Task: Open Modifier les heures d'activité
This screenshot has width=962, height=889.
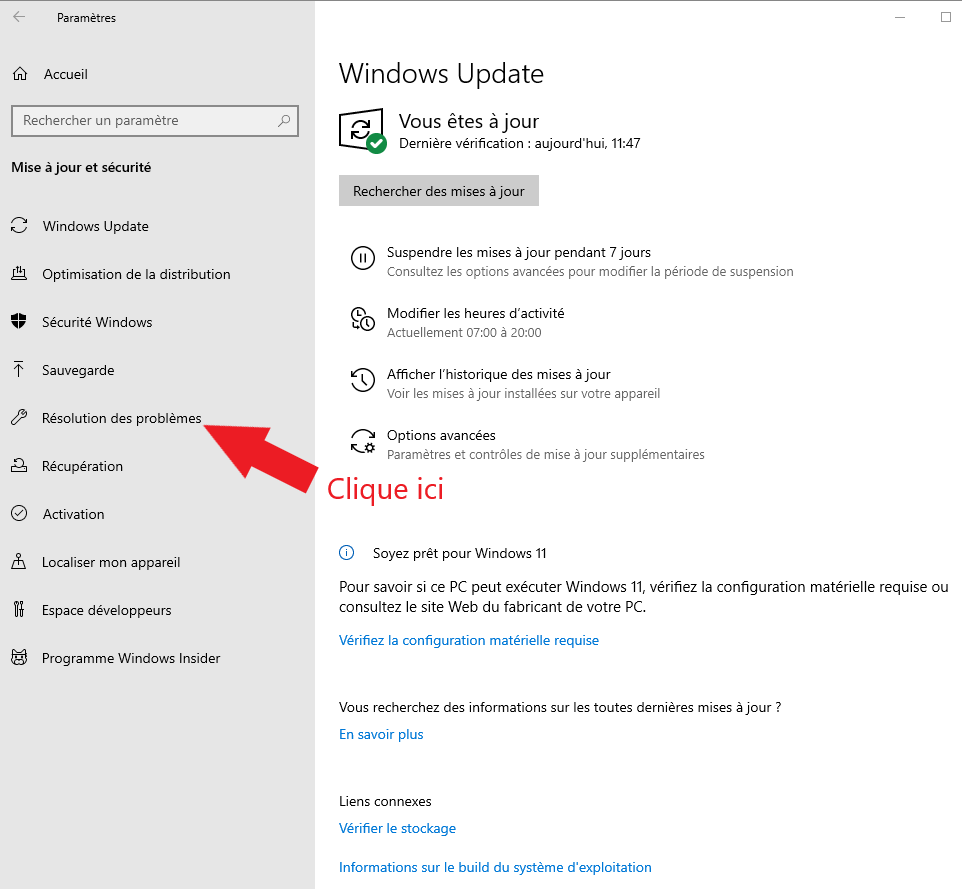Action: [475, 313]
